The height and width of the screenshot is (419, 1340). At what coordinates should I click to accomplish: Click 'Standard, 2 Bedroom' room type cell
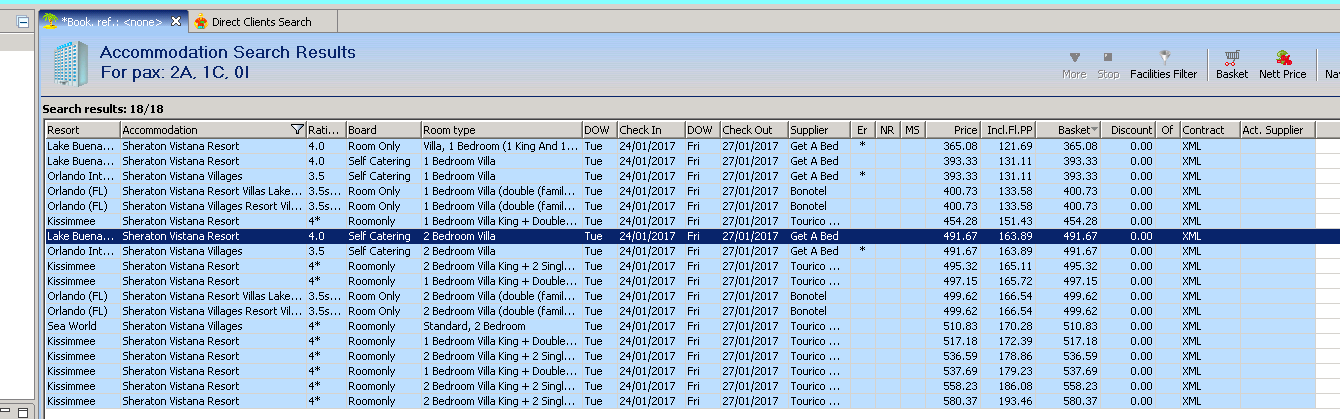click(501, 326)
